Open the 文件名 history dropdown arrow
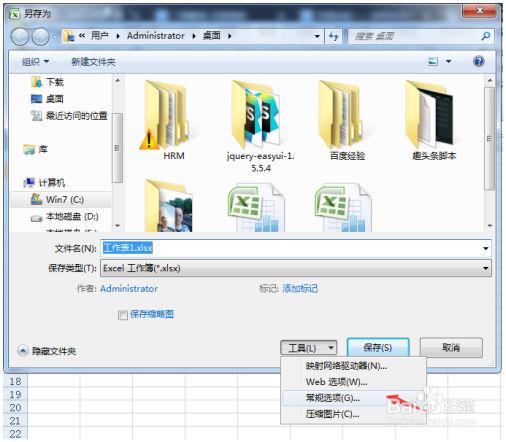The height and width of the screenshot is (442, 506). click(x=486, y=248)
